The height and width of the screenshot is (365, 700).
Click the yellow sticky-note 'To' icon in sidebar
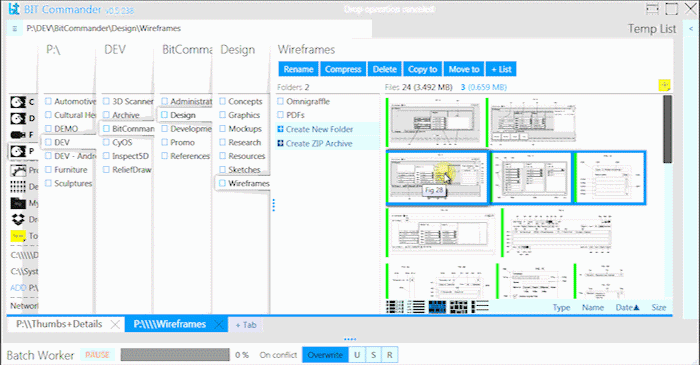(18, 236)
